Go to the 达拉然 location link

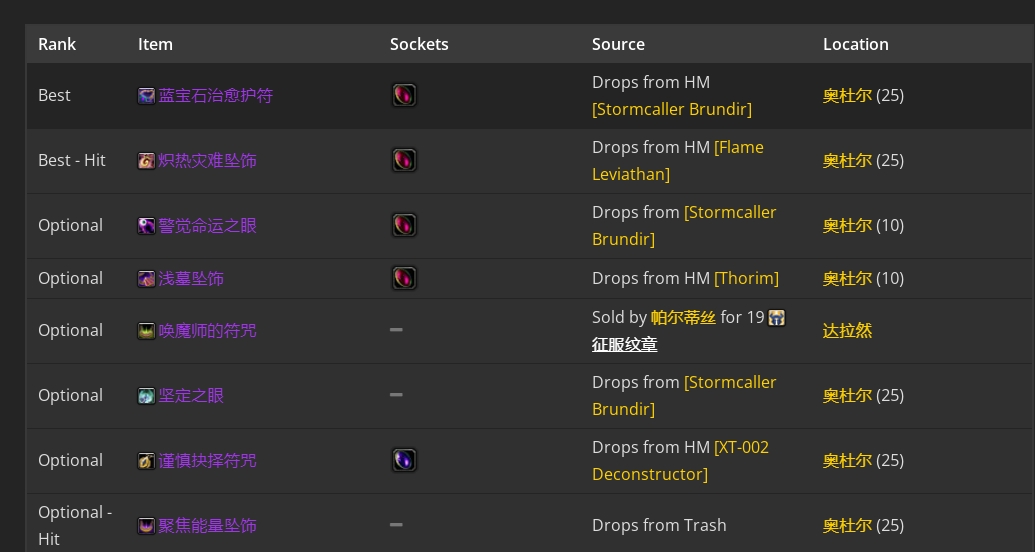(x=848, y=331)
